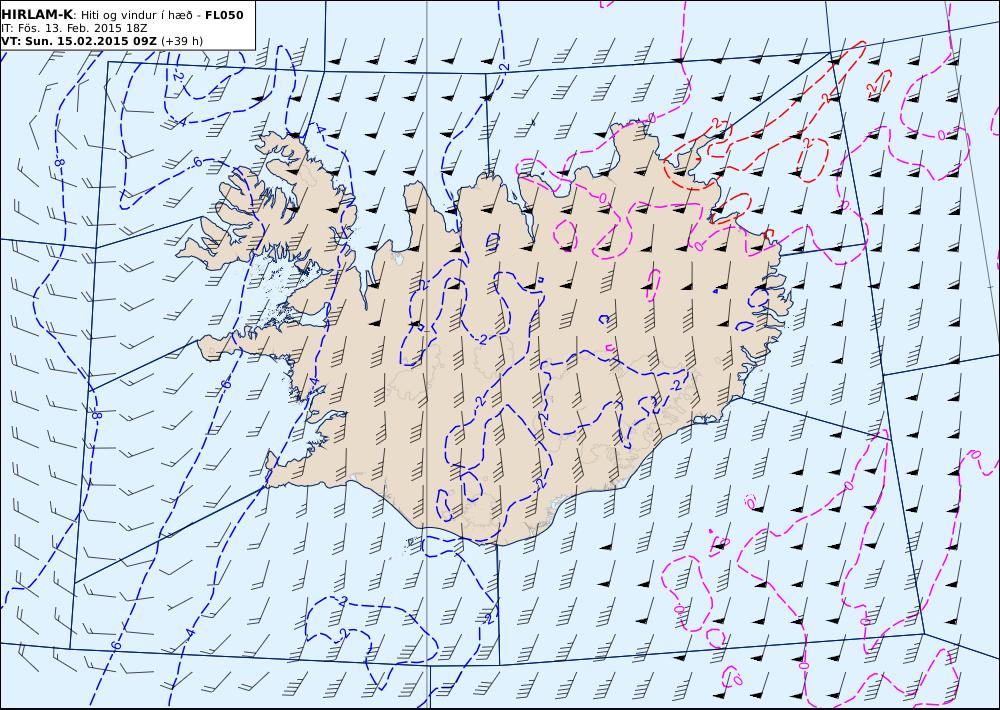1000x710 pixels.
Task: Click the 'Hiti og vindur í hæð' title text
Action: (x=136, y=15)
